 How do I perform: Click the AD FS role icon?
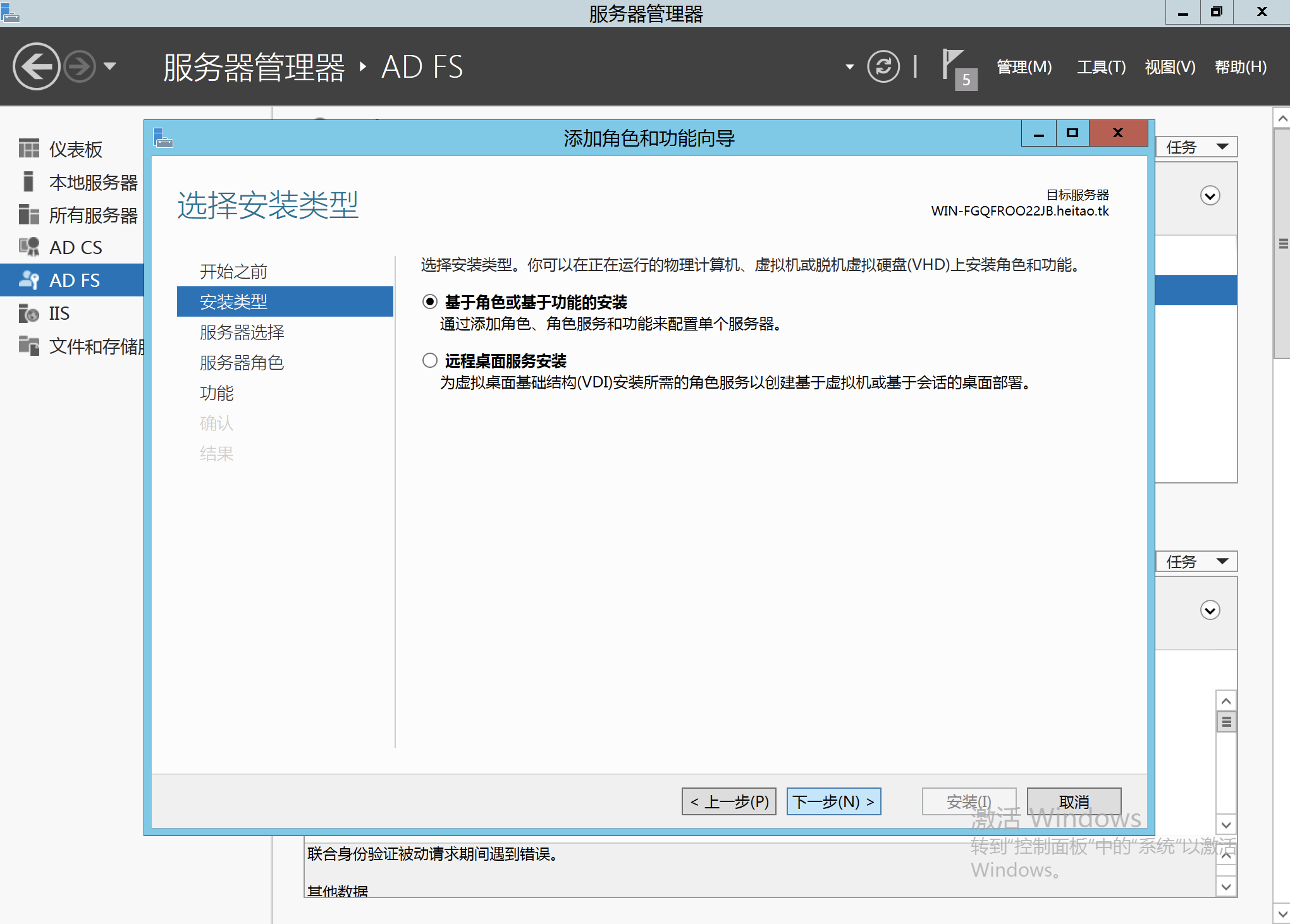29,280
